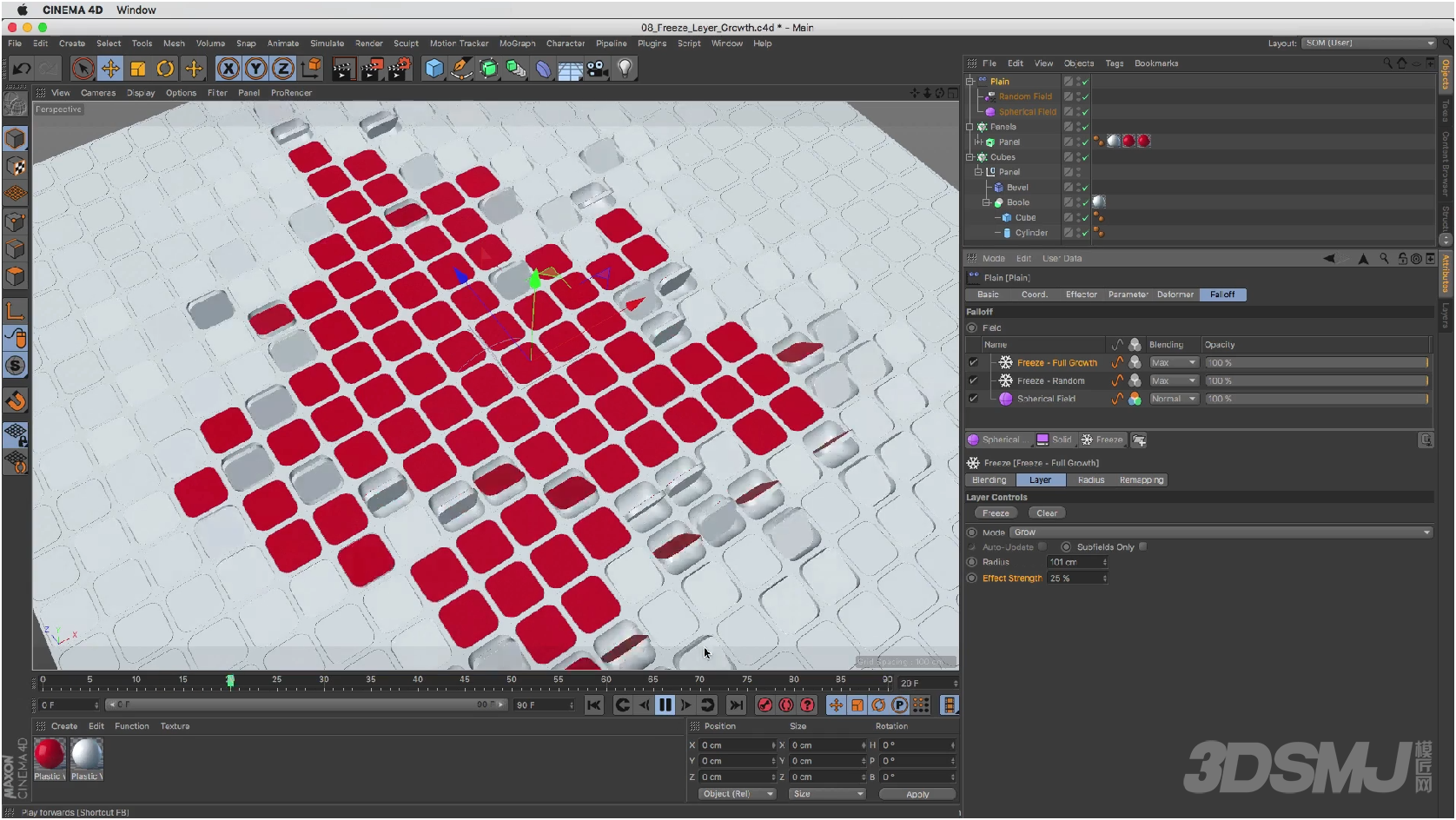Switch to the Effector tab
This screenshot has height=820, width=1456.
[1081, 294]
